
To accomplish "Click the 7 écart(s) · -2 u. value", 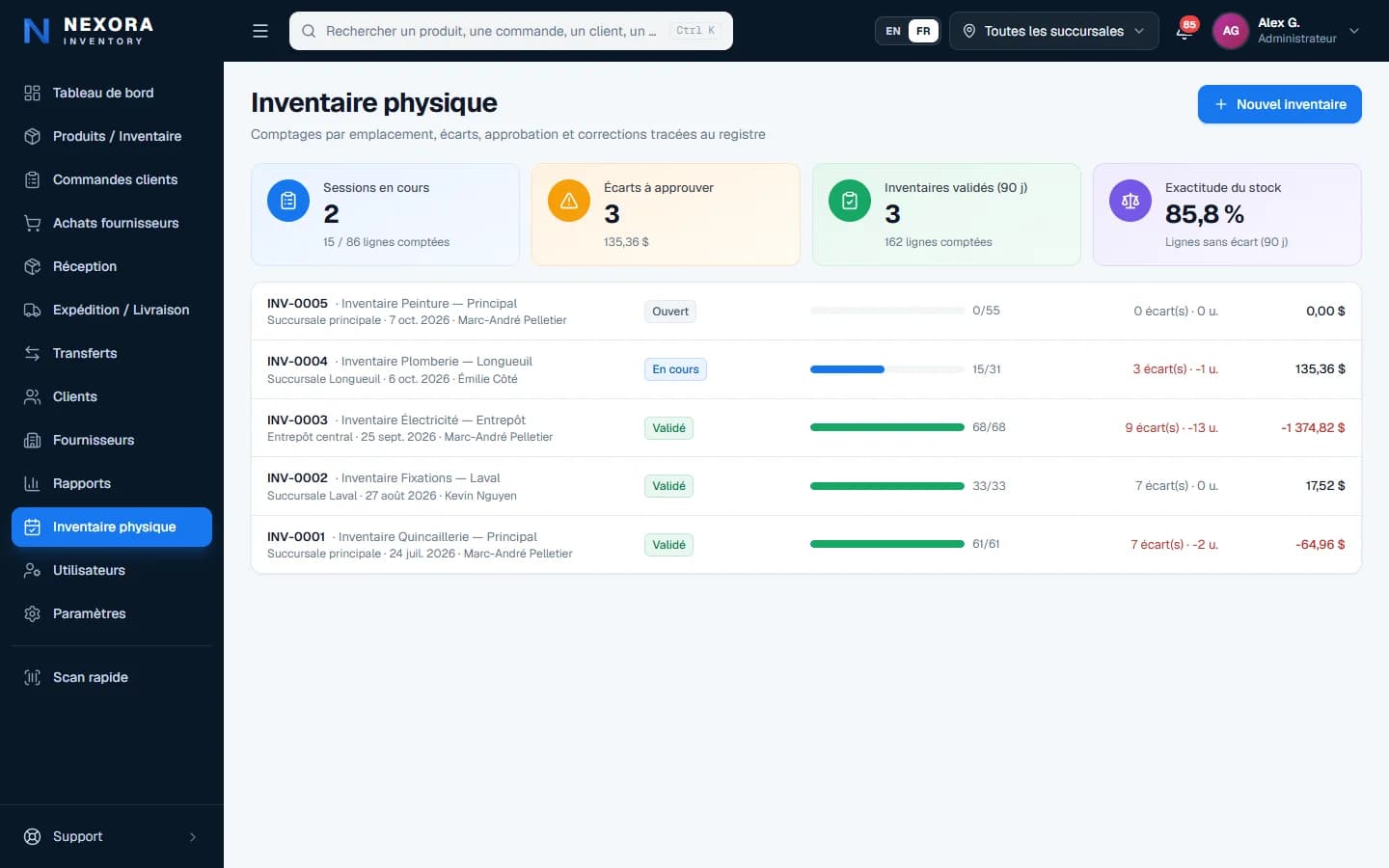I will [x=1174, y=545].
